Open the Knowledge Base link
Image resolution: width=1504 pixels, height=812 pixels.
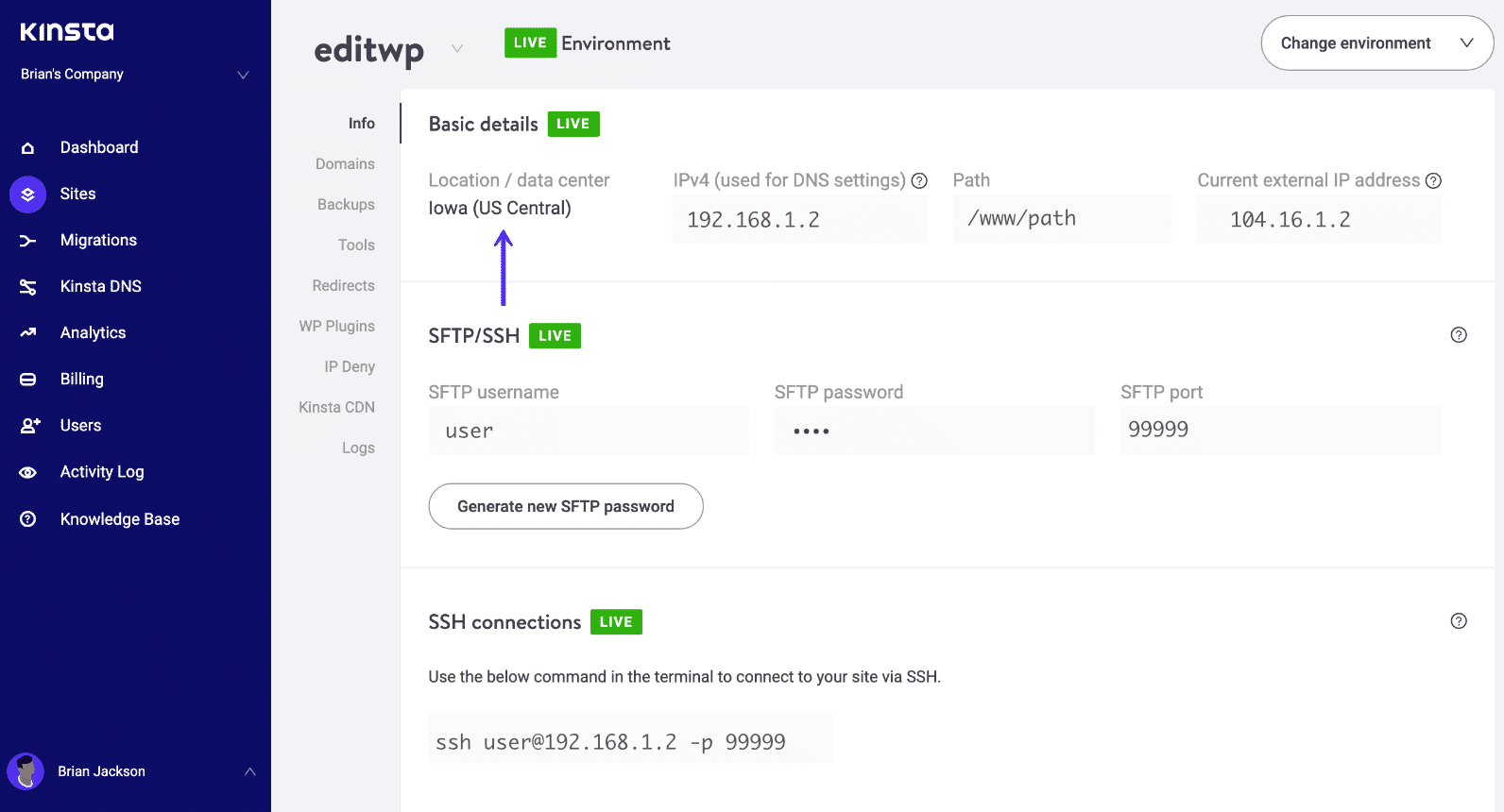tap(119, 519)
